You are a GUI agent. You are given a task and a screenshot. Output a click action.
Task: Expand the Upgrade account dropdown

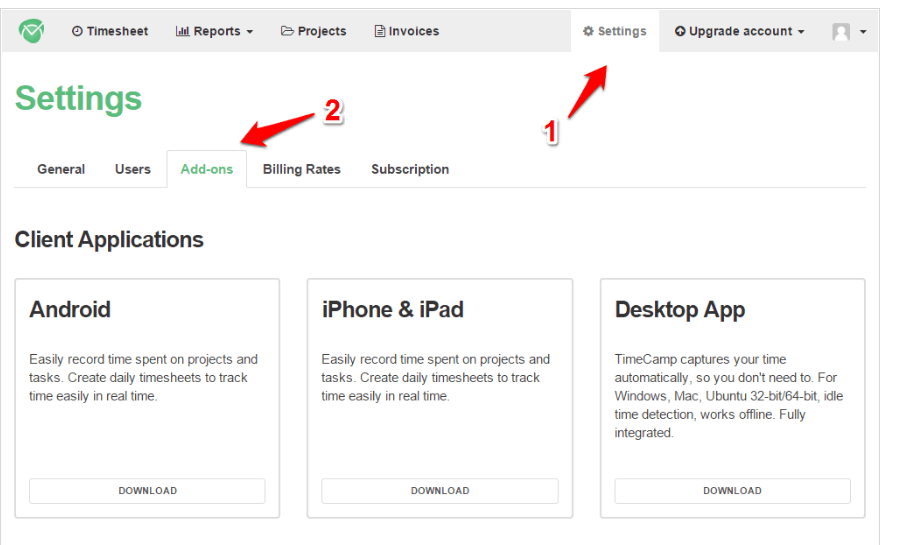pos(740,31)
